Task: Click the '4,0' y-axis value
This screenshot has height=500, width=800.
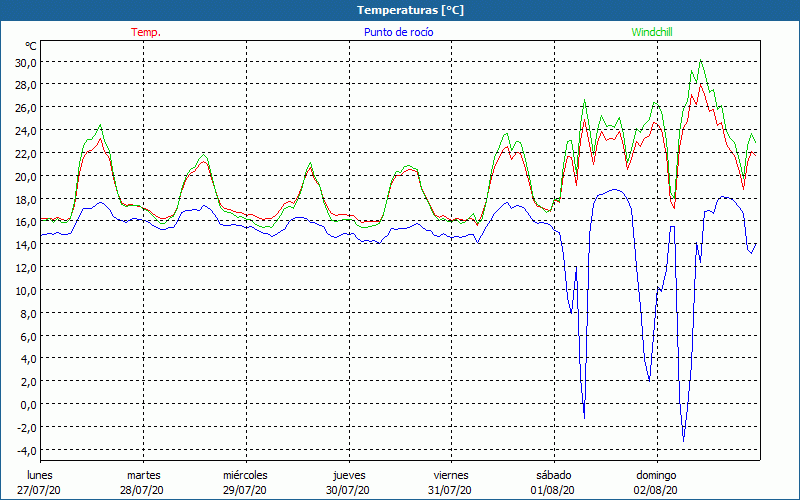Action: (x=28, y=359)
